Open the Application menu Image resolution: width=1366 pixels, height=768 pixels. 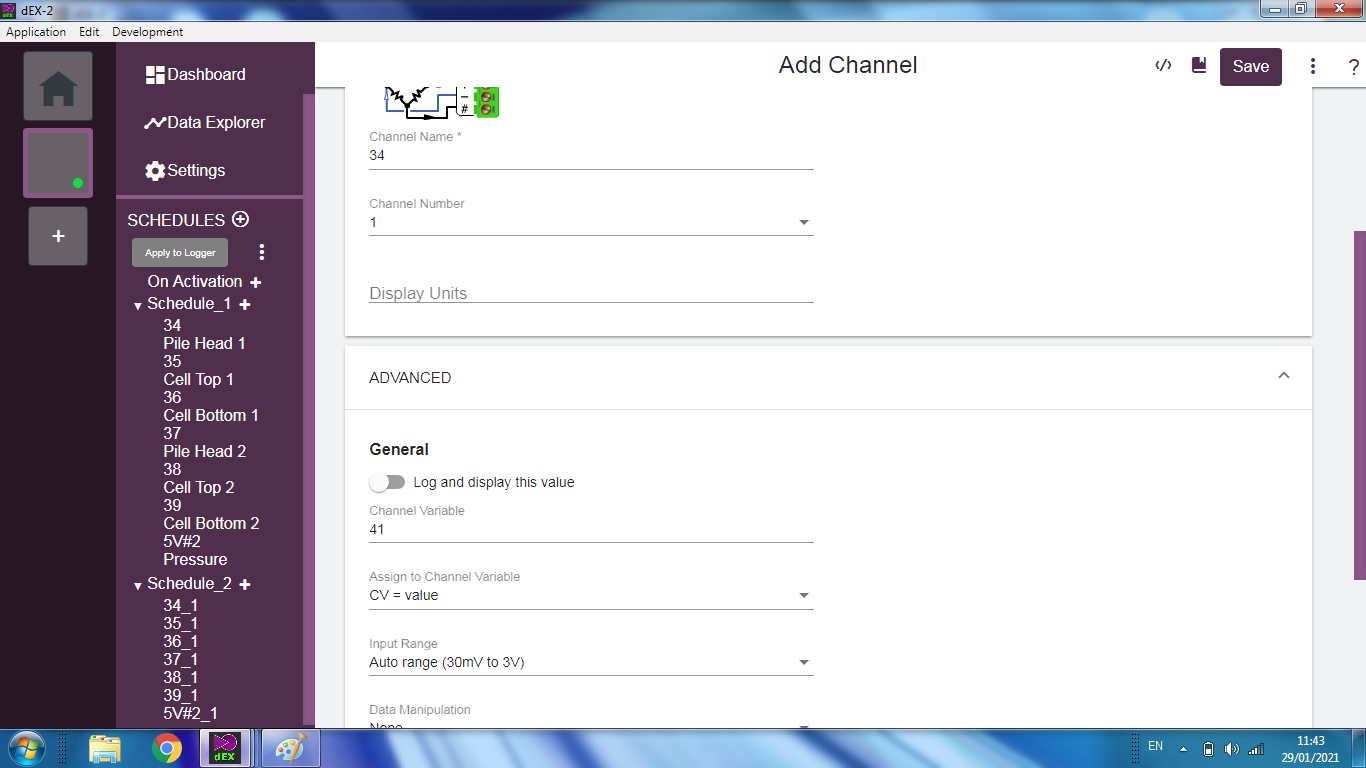(36, 32)
